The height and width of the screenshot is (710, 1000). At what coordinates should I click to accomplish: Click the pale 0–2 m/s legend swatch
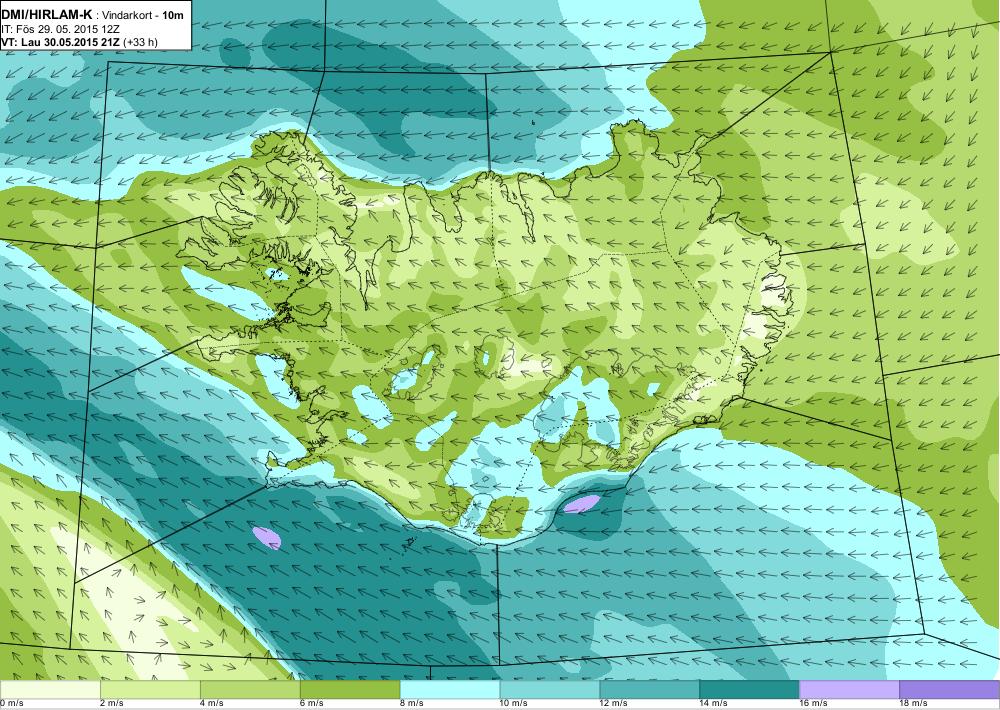(x=50, y=689)
